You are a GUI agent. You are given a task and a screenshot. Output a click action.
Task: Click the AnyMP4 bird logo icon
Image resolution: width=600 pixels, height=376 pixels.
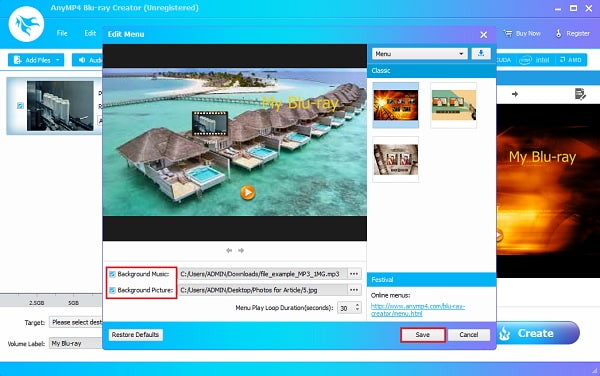pos(26,24)
